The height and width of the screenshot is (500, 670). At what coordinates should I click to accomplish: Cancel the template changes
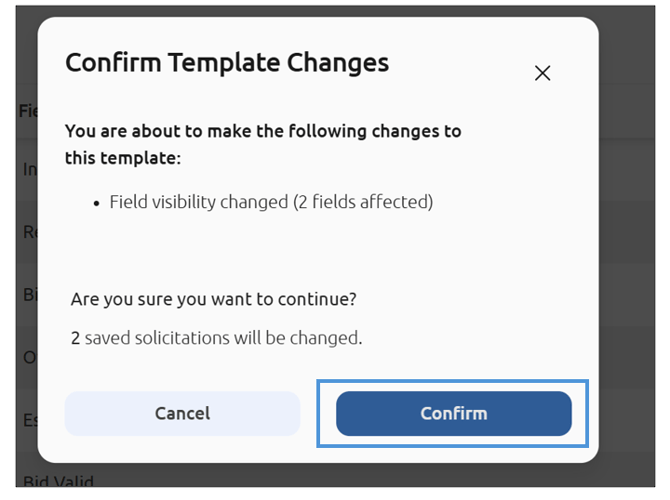point(182,413)
